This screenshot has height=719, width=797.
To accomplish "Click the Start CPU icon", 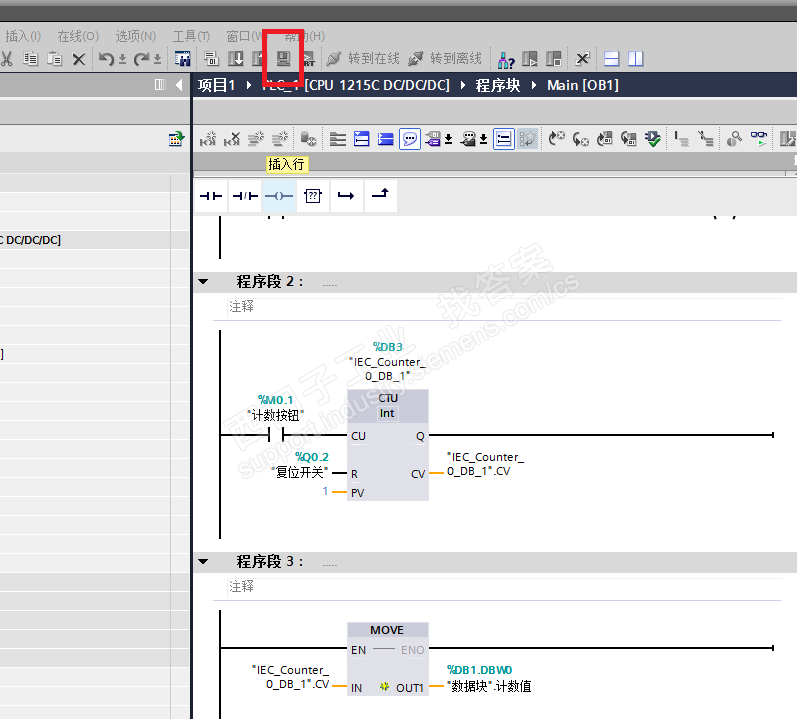I will (x=530, y=59).
